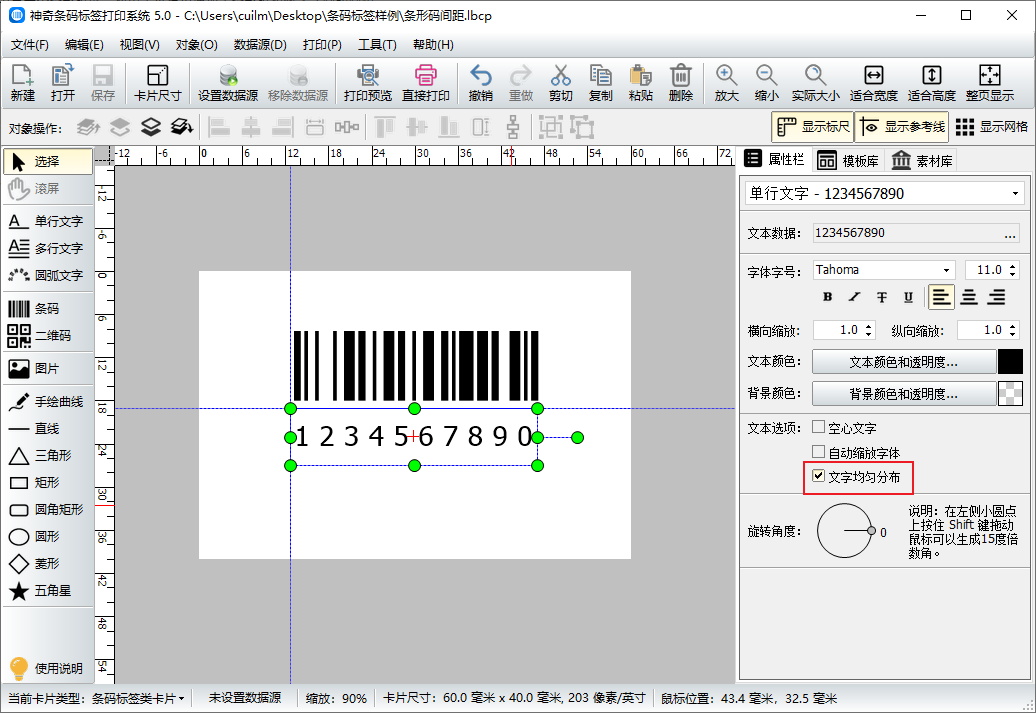Click 设置数据源 database icon

tap(228, 83)
